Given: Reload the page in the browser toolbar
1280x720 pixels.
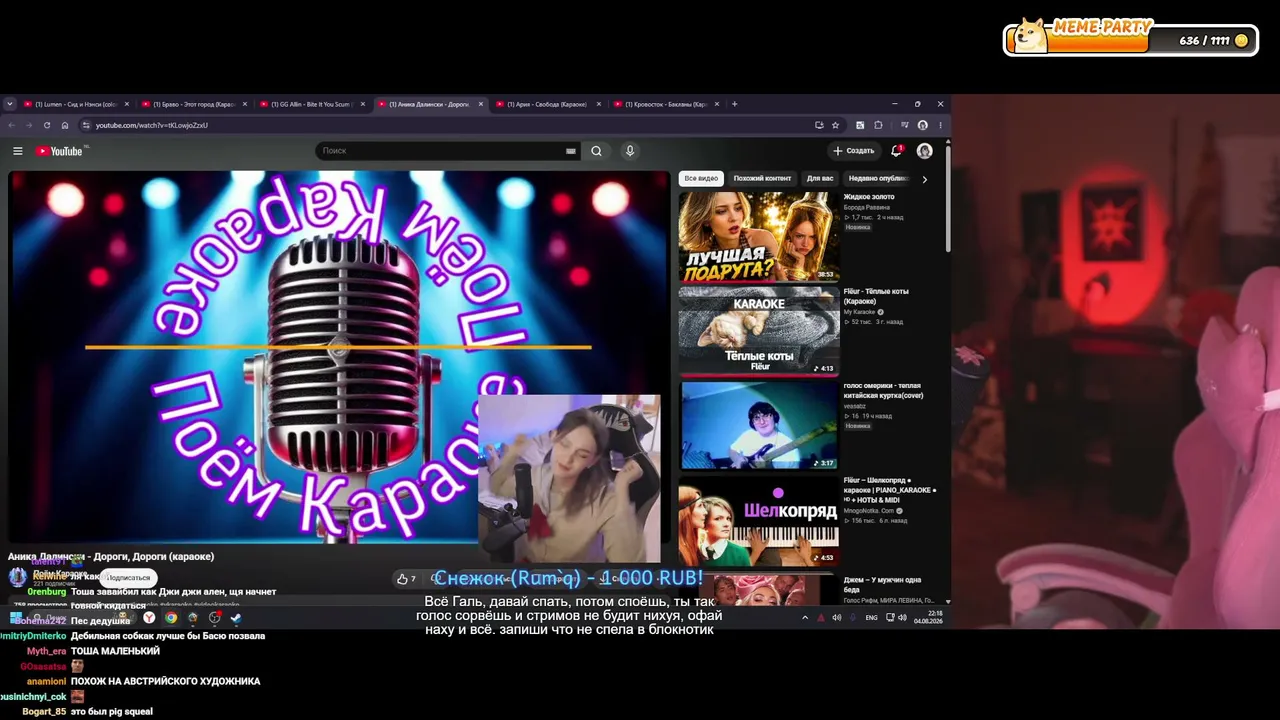Looking at the screenshot, I should (46, 125).
